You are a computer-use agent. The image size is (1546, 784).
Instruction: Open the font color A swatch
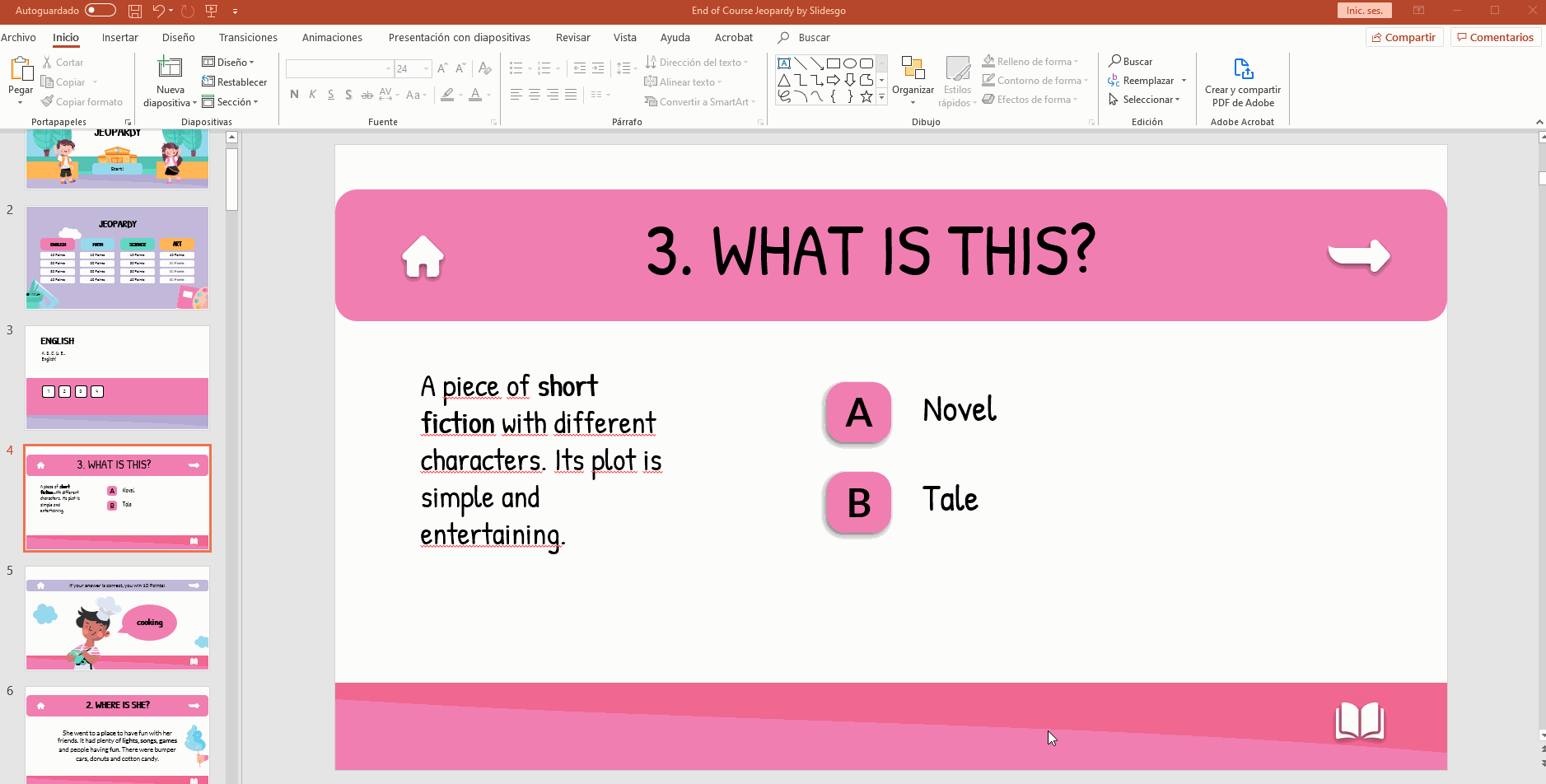click(475, 95)
